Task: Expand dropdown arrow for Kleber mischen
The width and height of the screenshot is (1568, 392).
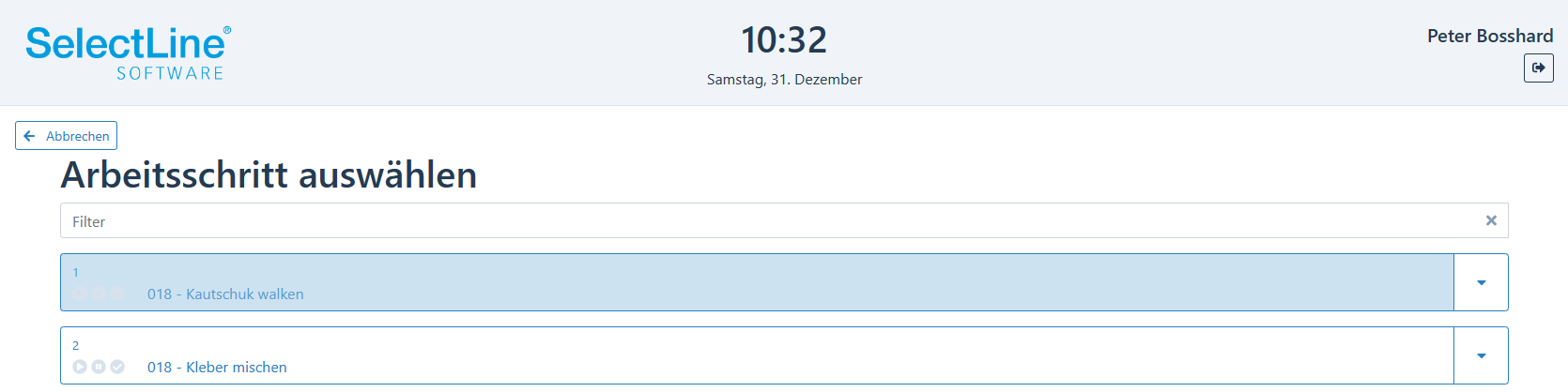Action: 1481,355
